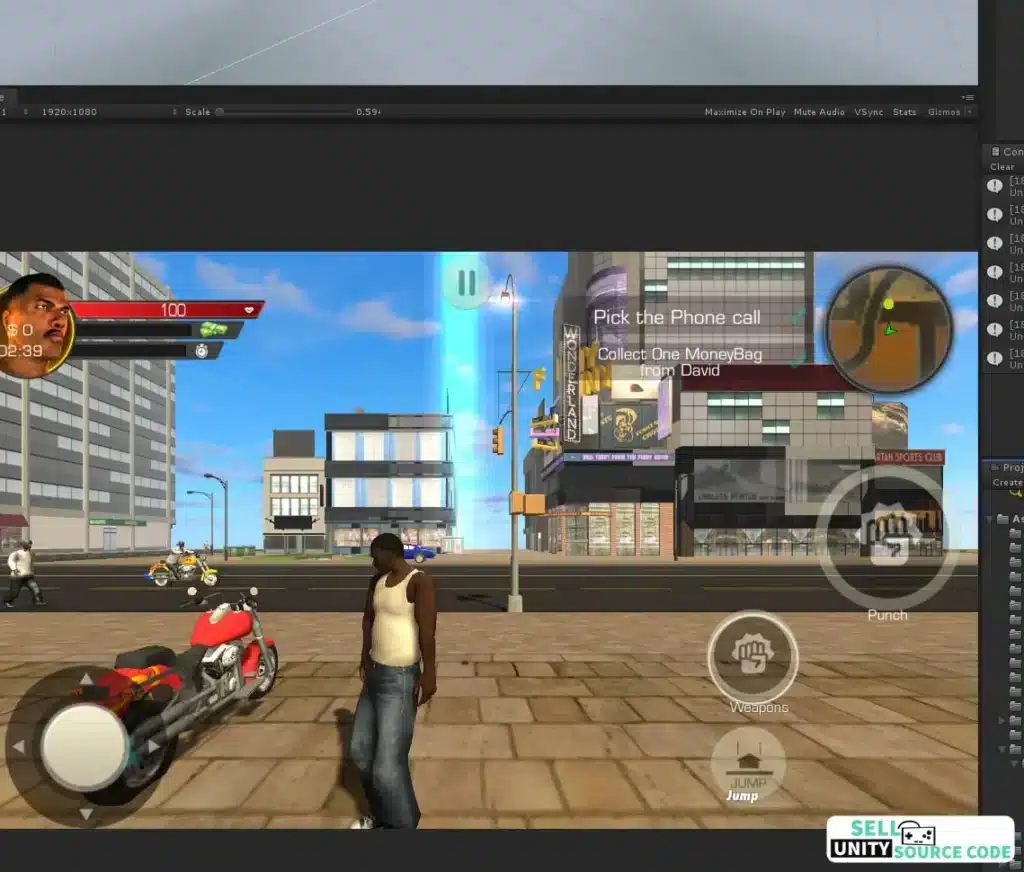Collapse the Assets root folder arrow

click(989, 518)
